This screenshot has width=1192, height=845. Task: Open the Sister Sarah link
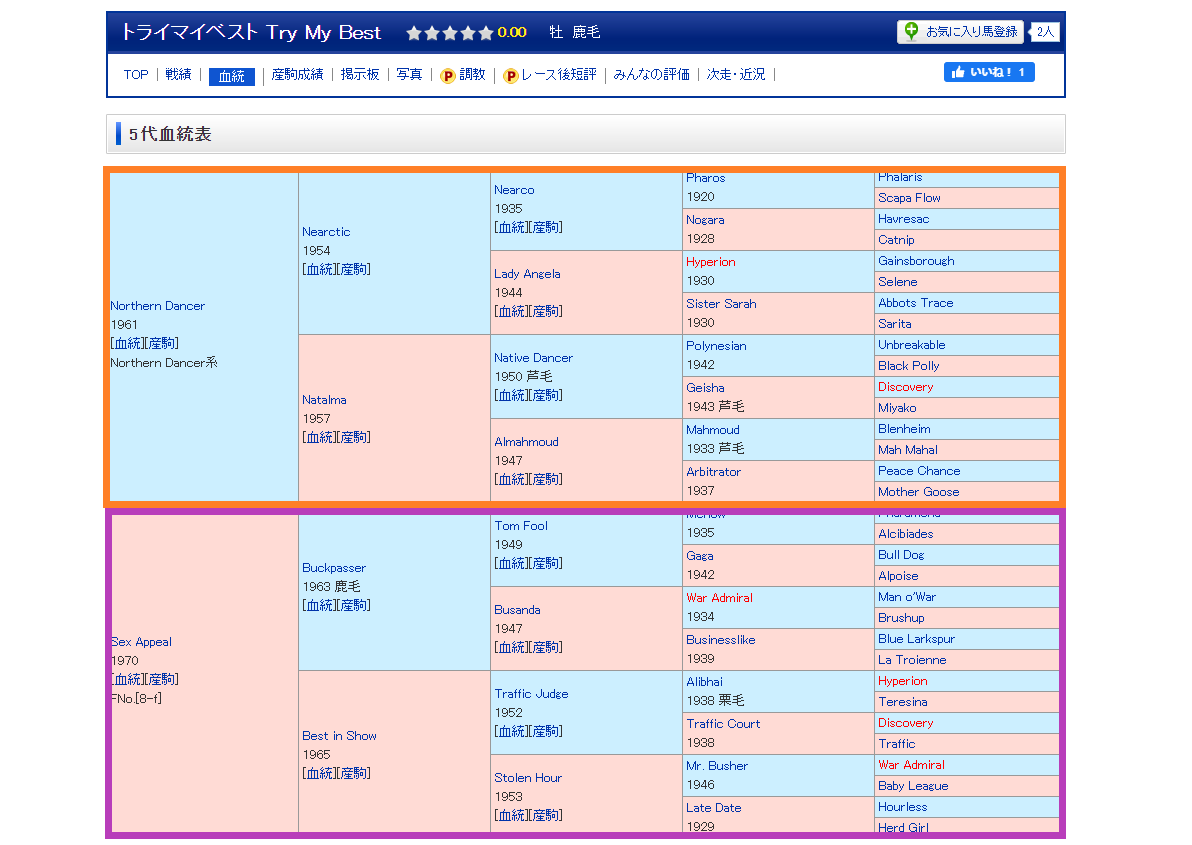[x=721, y=304]
